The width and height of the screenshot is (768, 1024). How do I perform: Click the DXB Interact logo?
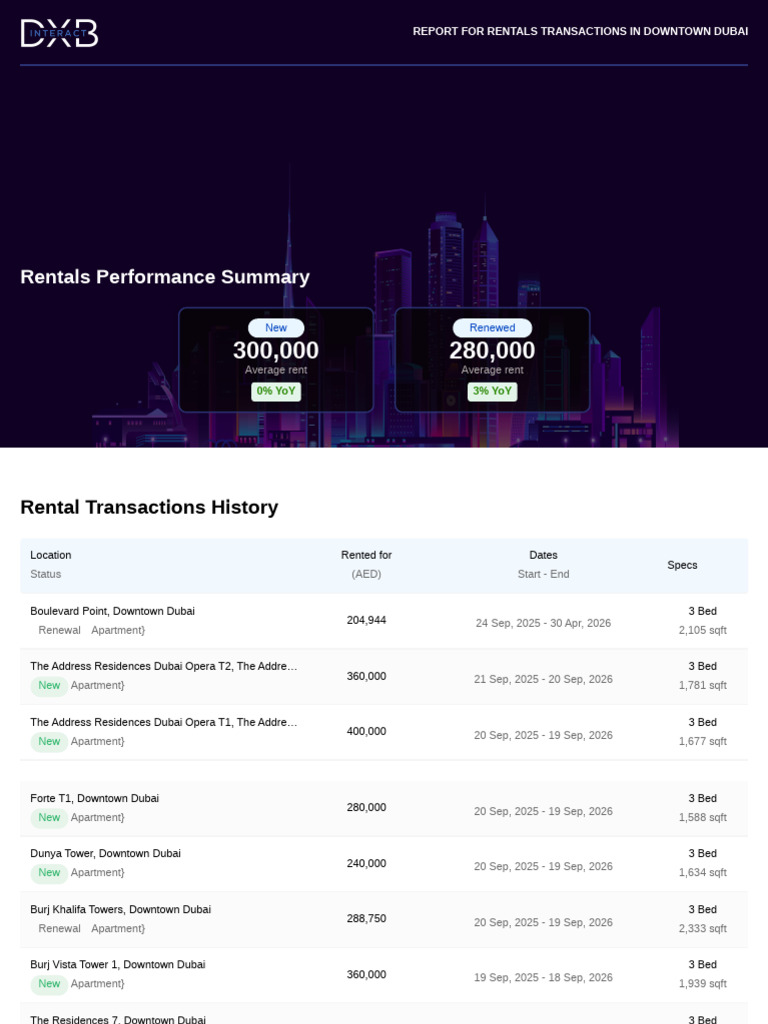pyautogui.click(x=59, y=33)
